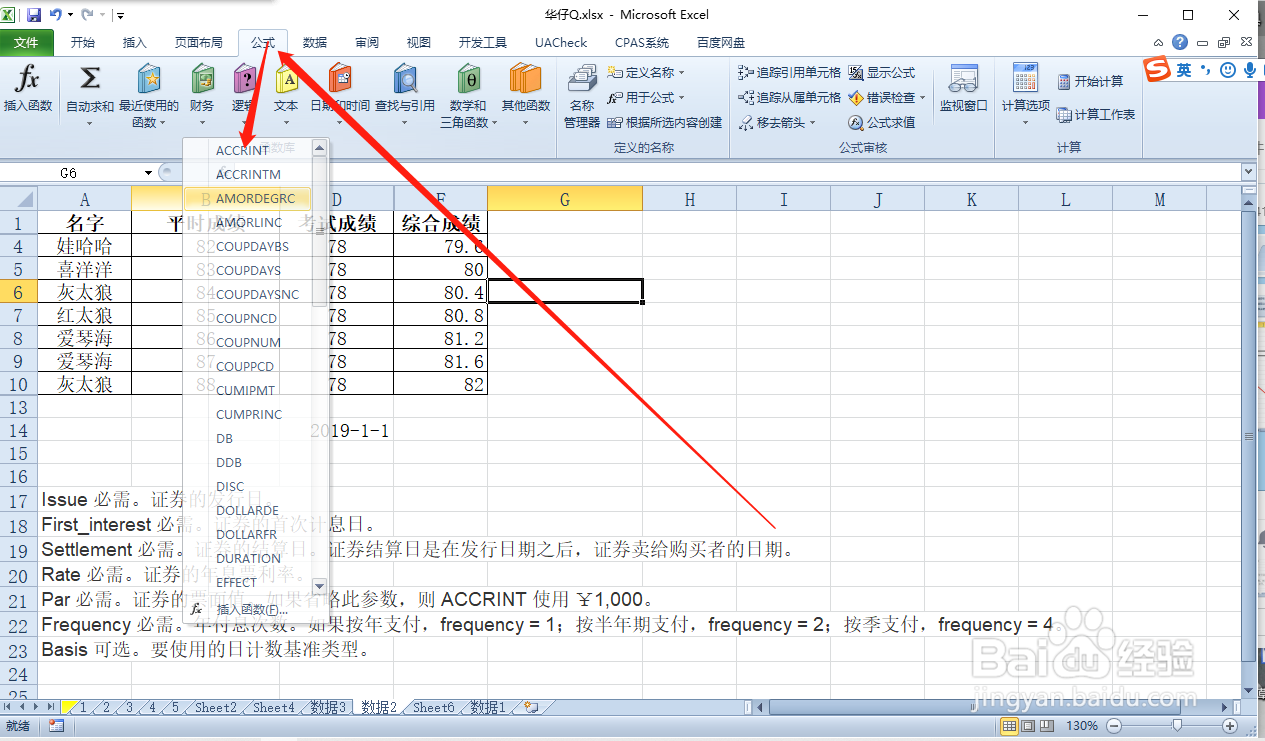Expand Error Checking (错误检查) dropdown
The width and height of the screenshot is (1265, 741).
pos(921,98)
